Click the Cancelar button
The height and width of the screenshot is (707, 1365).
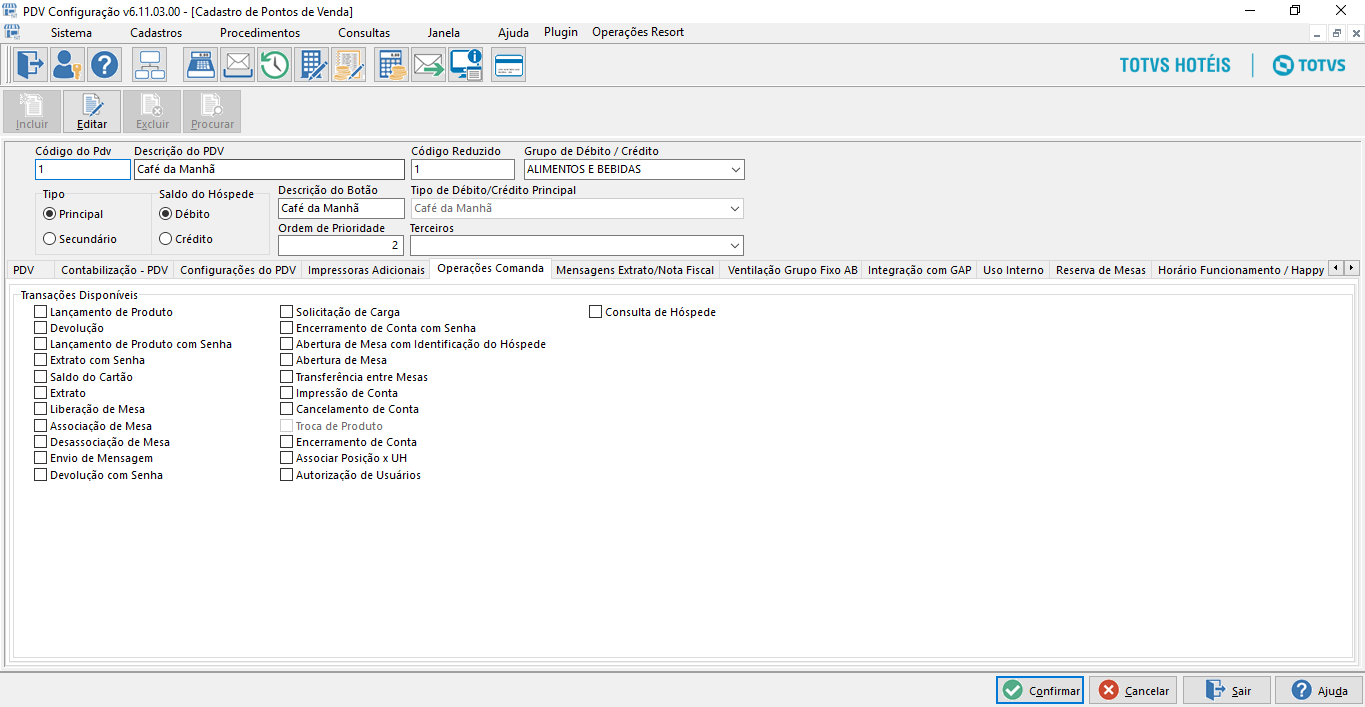1133,690
